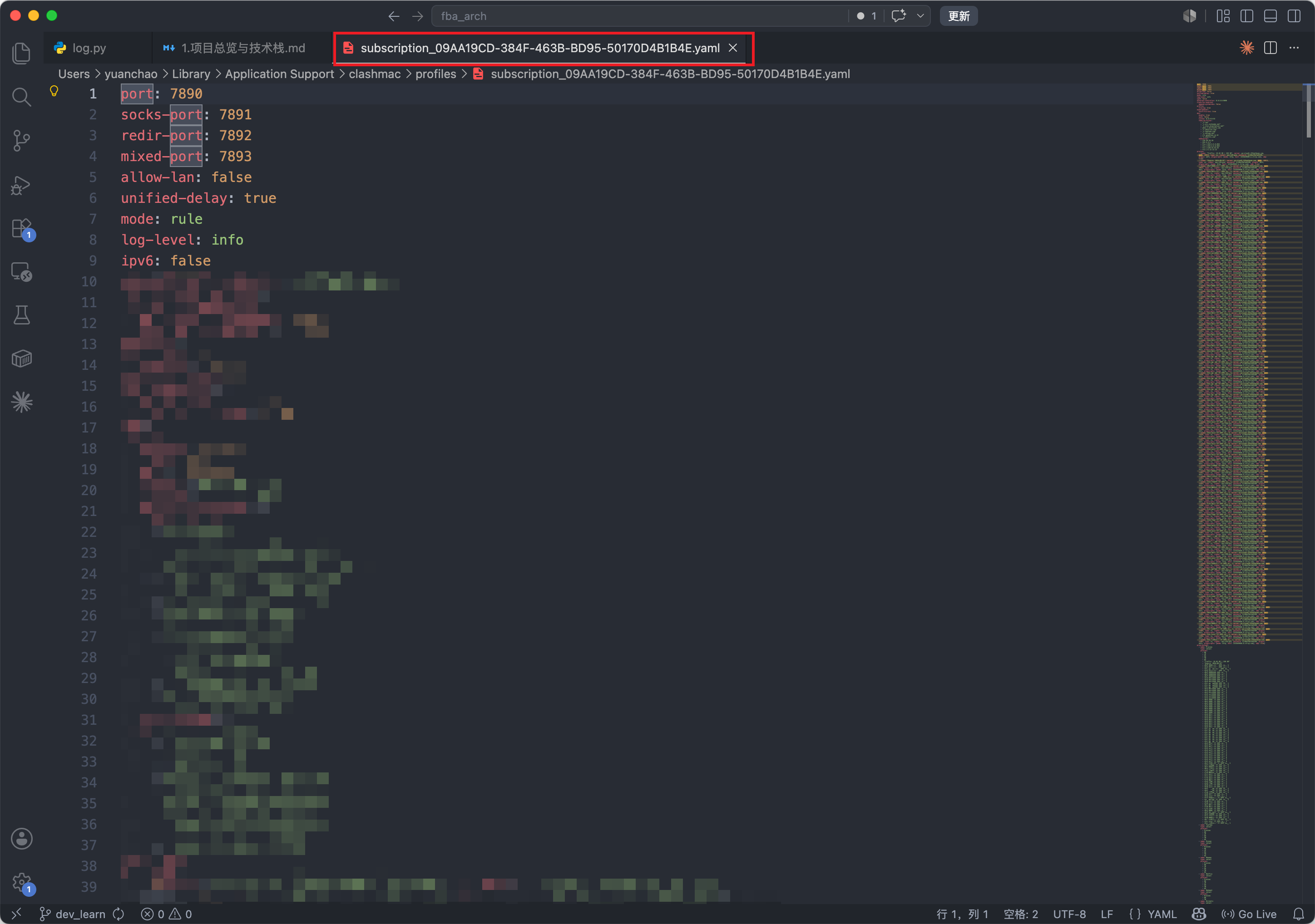Close the subscription yaml tab

(732, 48)
